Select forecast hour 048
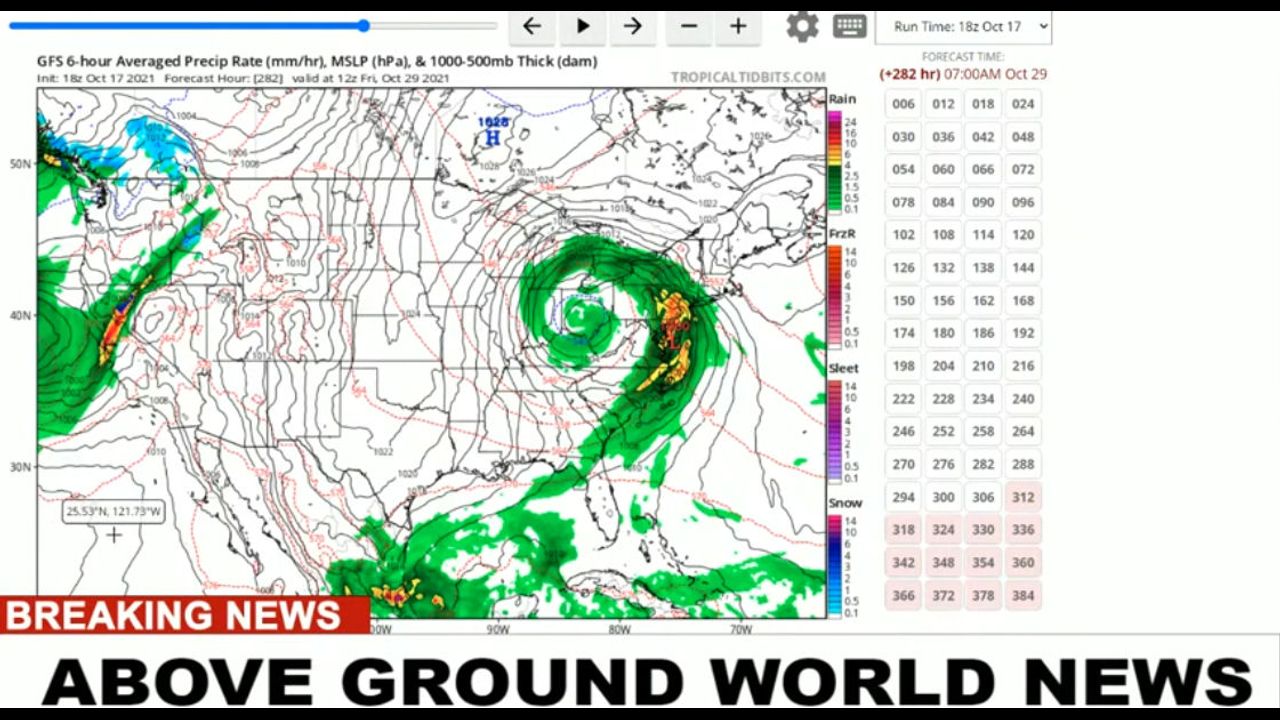This screenshot has height=720, width=1280. pyautogui.click(x=1023, y=137)
